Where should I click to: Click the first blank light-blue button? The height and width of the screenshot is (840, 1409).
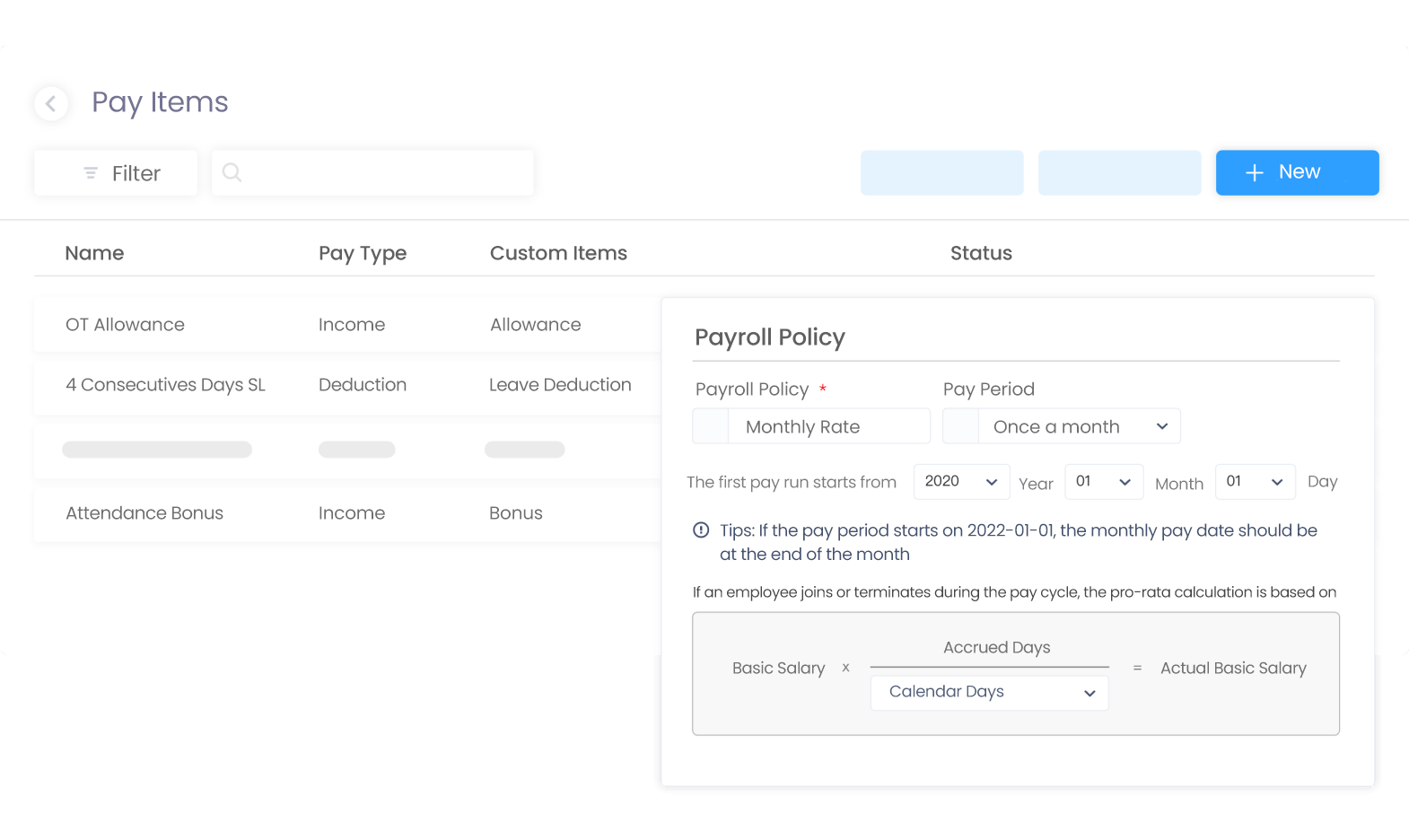click(941, 172)
